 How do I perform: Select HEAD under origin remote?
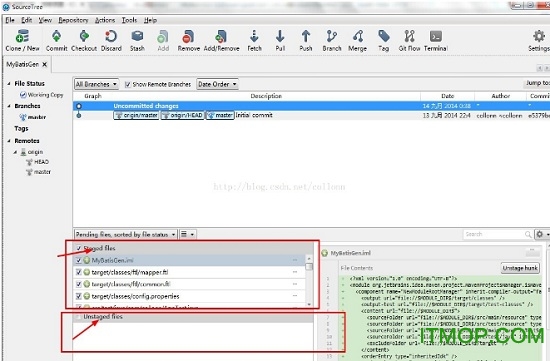pyautogui.click(x=41, y=162)
